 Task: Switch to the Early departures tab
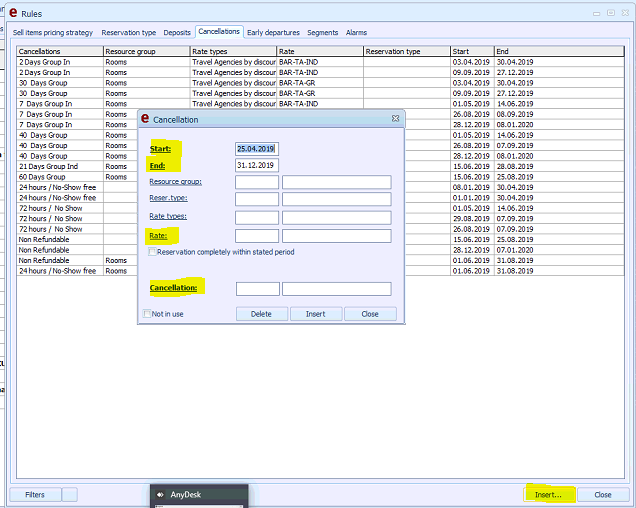tap(273, 33)
